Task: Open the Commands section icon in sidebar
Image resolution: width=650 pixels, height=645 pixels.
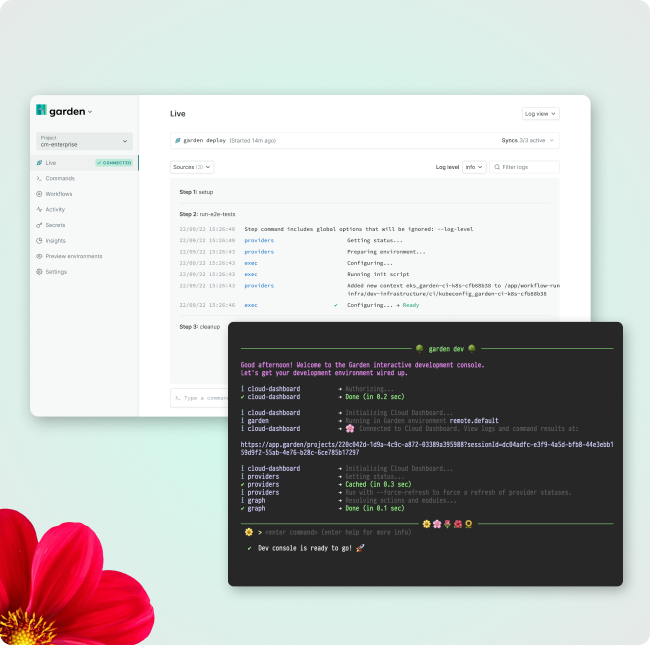Action: click(x=39, y=178)
